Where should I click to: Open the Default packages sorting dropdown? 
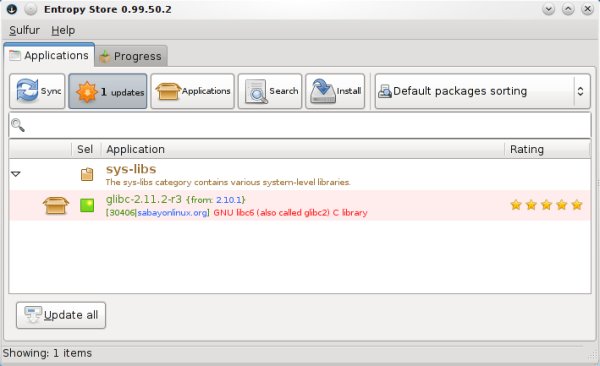[483, 91]
